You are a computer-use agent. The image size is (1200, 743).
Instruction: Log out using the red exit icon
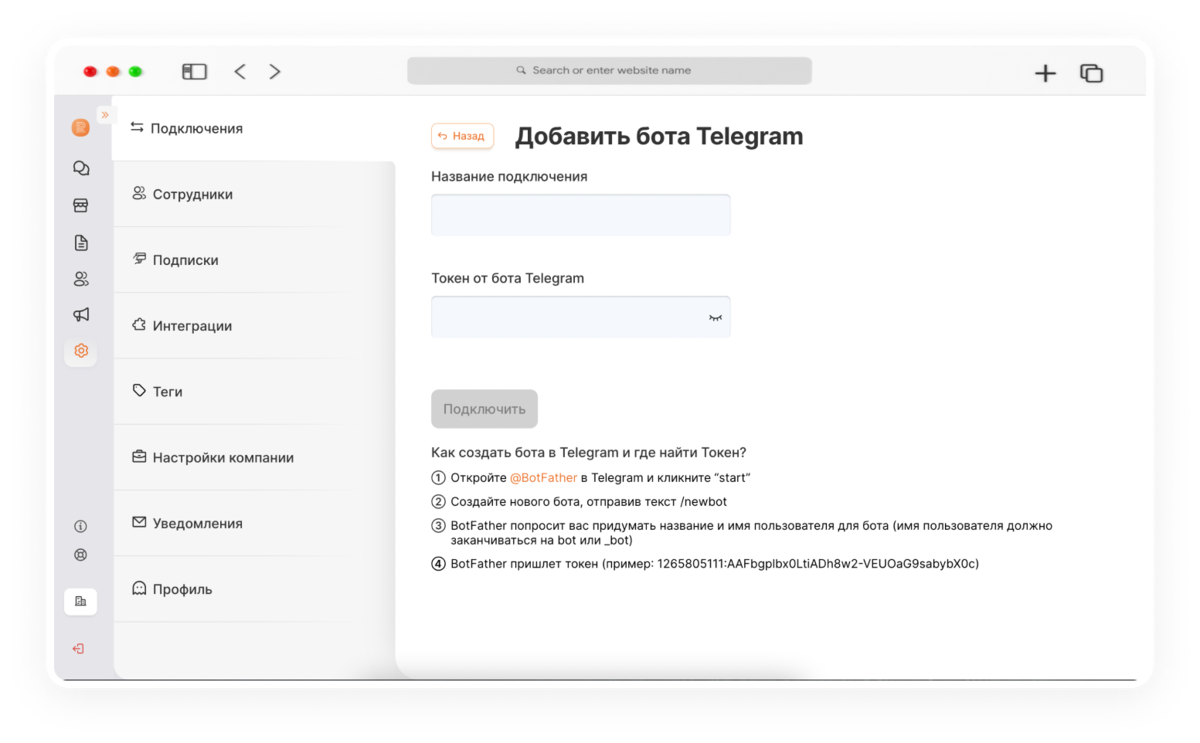79,648
